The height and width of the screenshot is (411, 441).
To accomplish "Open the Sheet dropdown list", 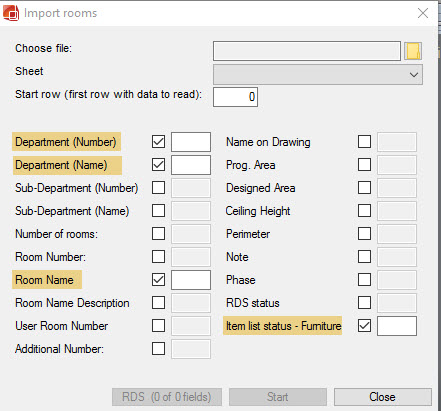I will point(318,74).
